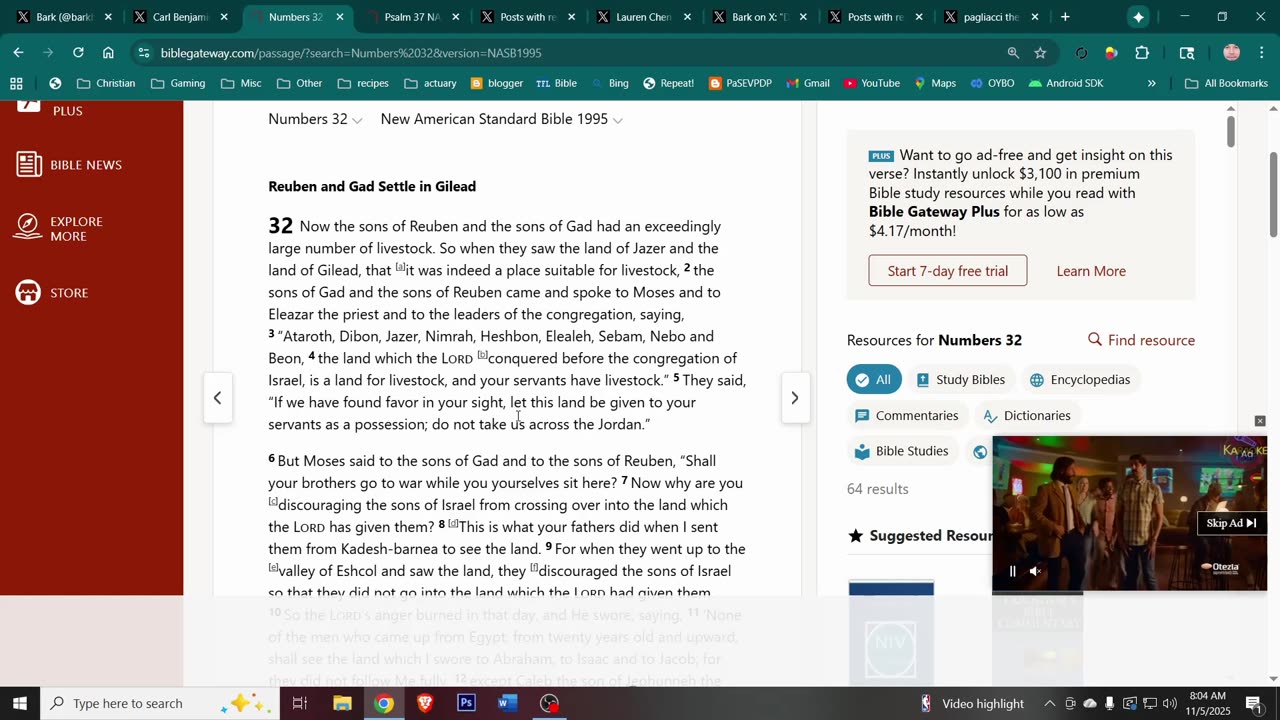The height and width of the screenshot is (720, 1280).
Task: Open Bible News sidebar icon
Action: tap(29, 165)
